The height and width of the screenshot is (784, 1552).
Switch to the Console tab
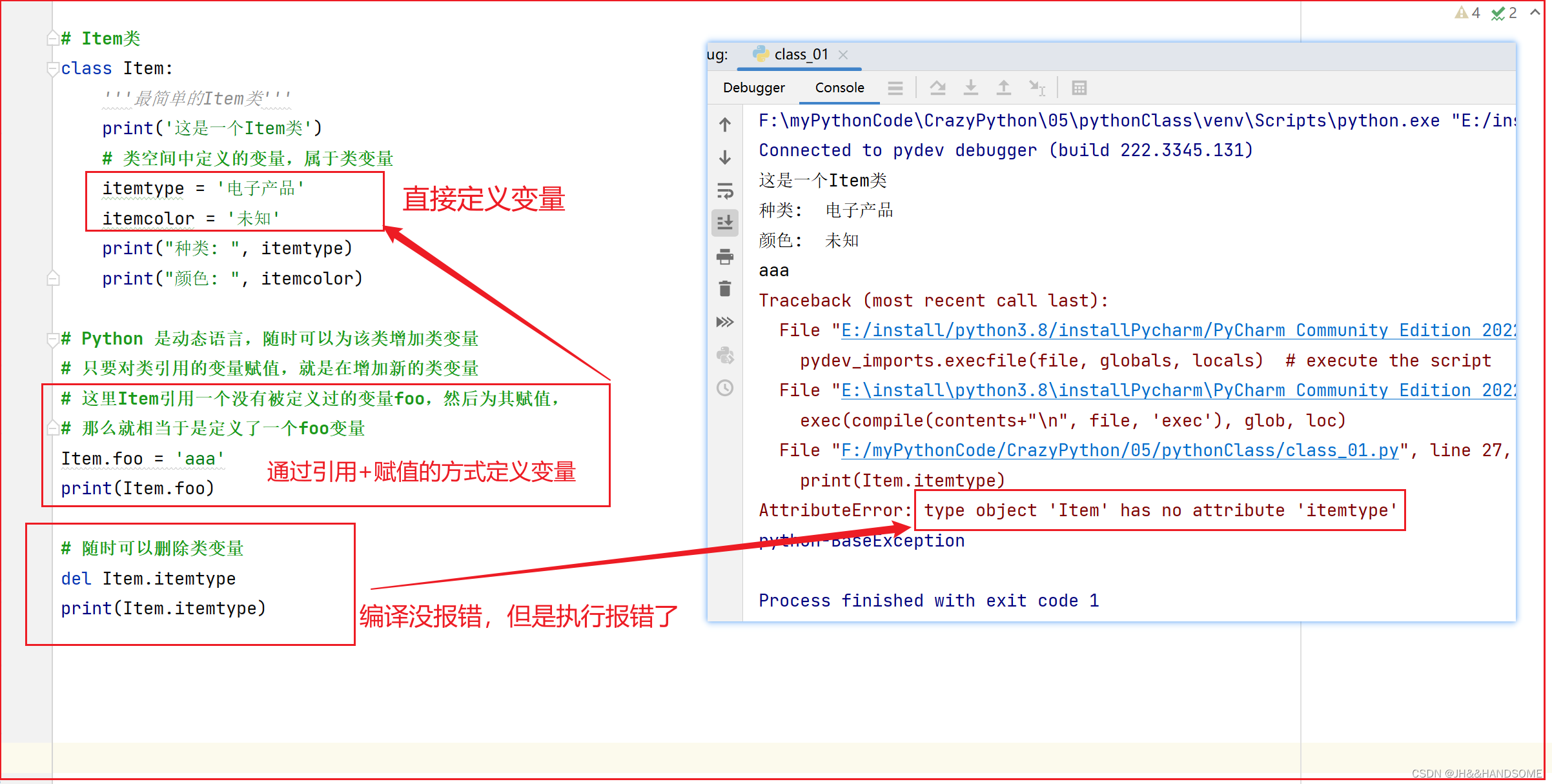point(839,88)
